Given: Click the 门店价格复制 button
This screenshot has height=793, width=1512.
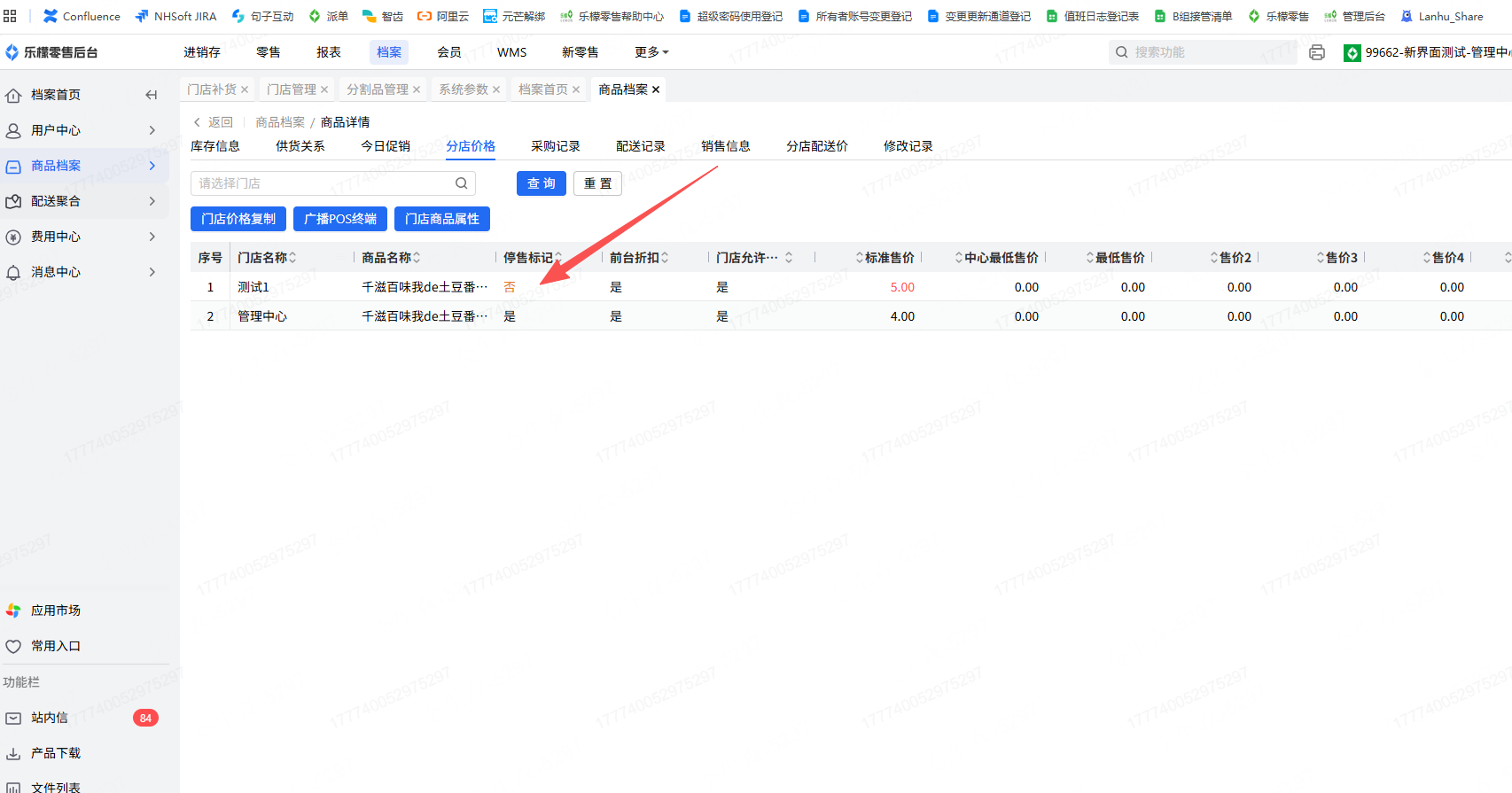Looking at the screenshot, I should click(x=238, y=219).
